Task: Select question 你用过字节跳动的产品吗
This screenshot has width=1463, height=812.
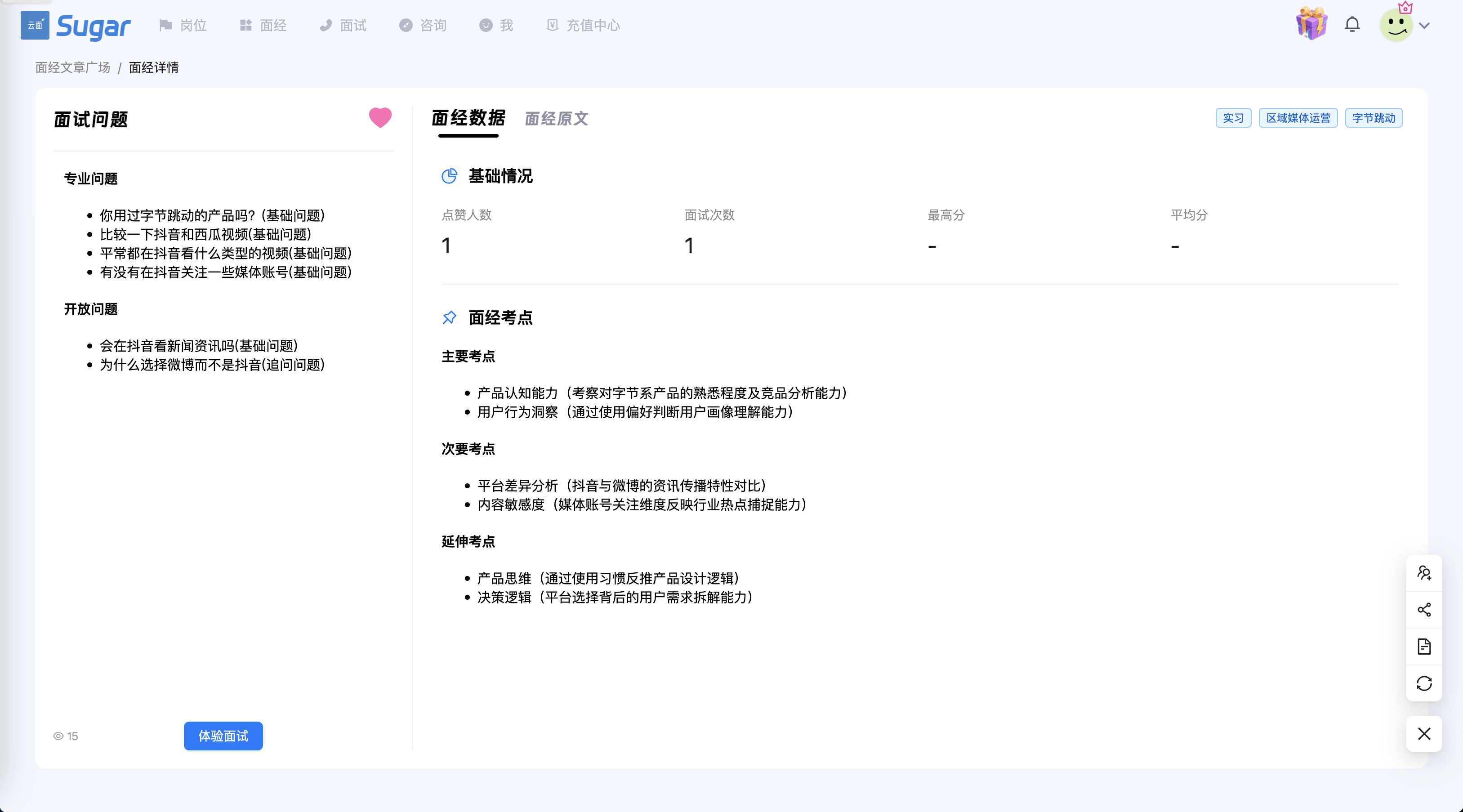Action: [212, 216]
